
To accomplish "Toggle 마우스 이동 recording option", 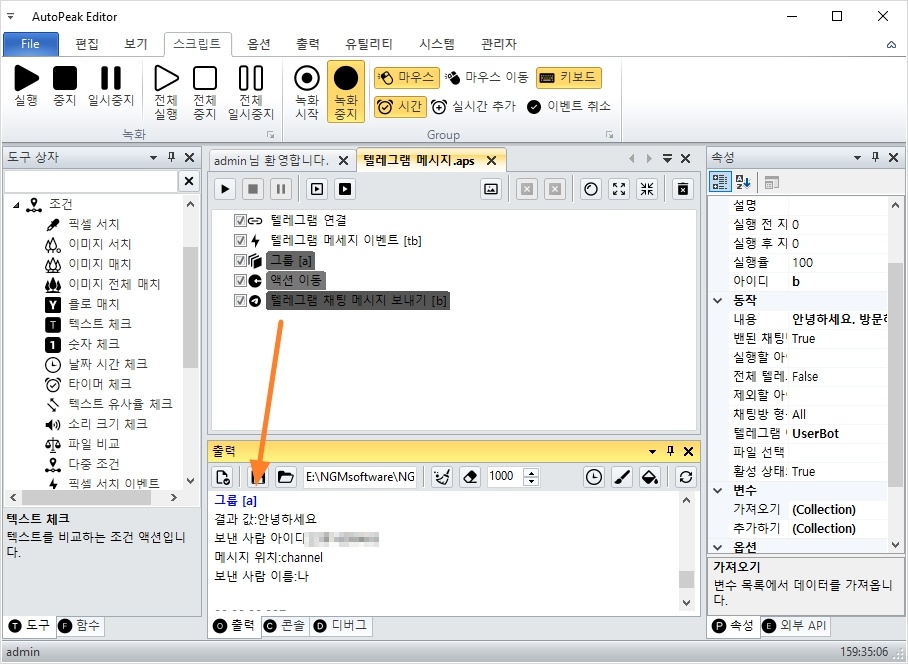I will pyautogui.click(x=488, y=77).
